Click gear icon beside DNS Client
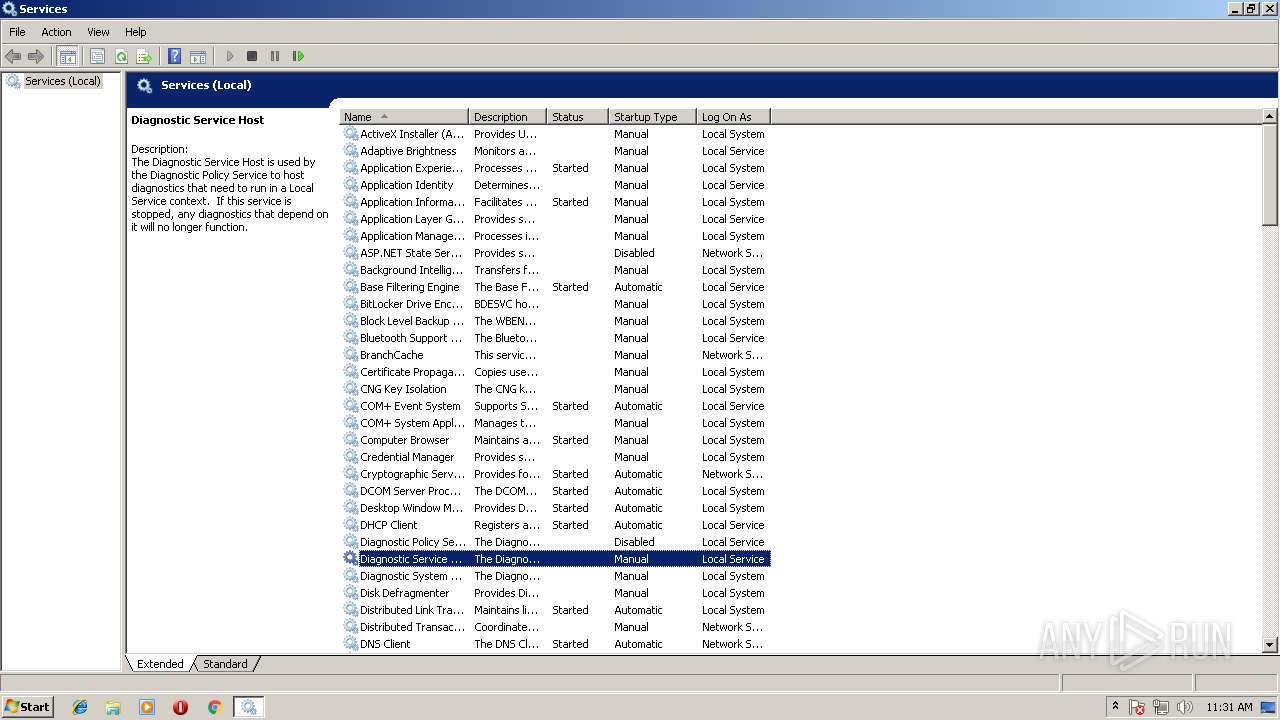This screenshot has height=720, width=1280. (x=351, y=644)
